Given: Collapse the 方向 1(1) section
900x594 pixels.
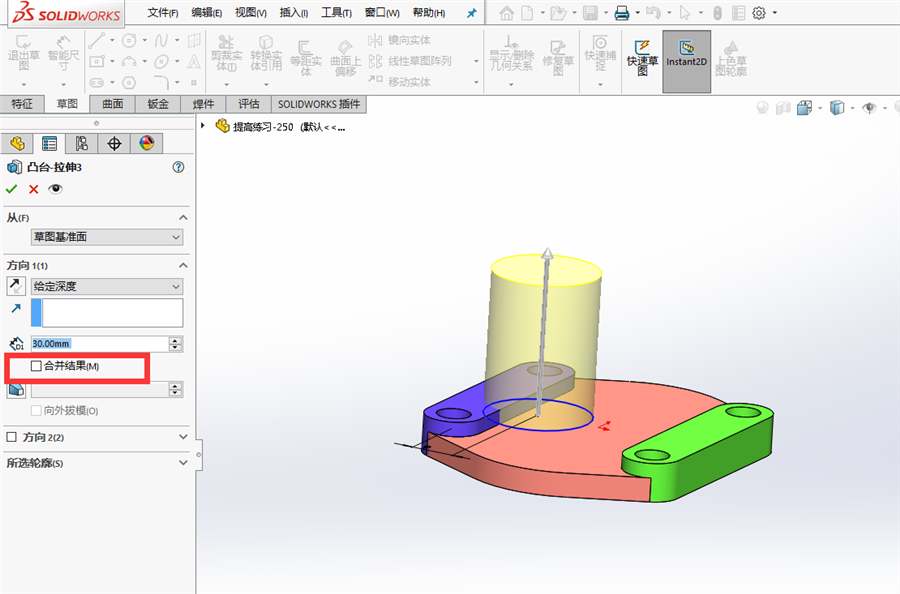Looking at the screenshot, I should [x=183, y=265].
